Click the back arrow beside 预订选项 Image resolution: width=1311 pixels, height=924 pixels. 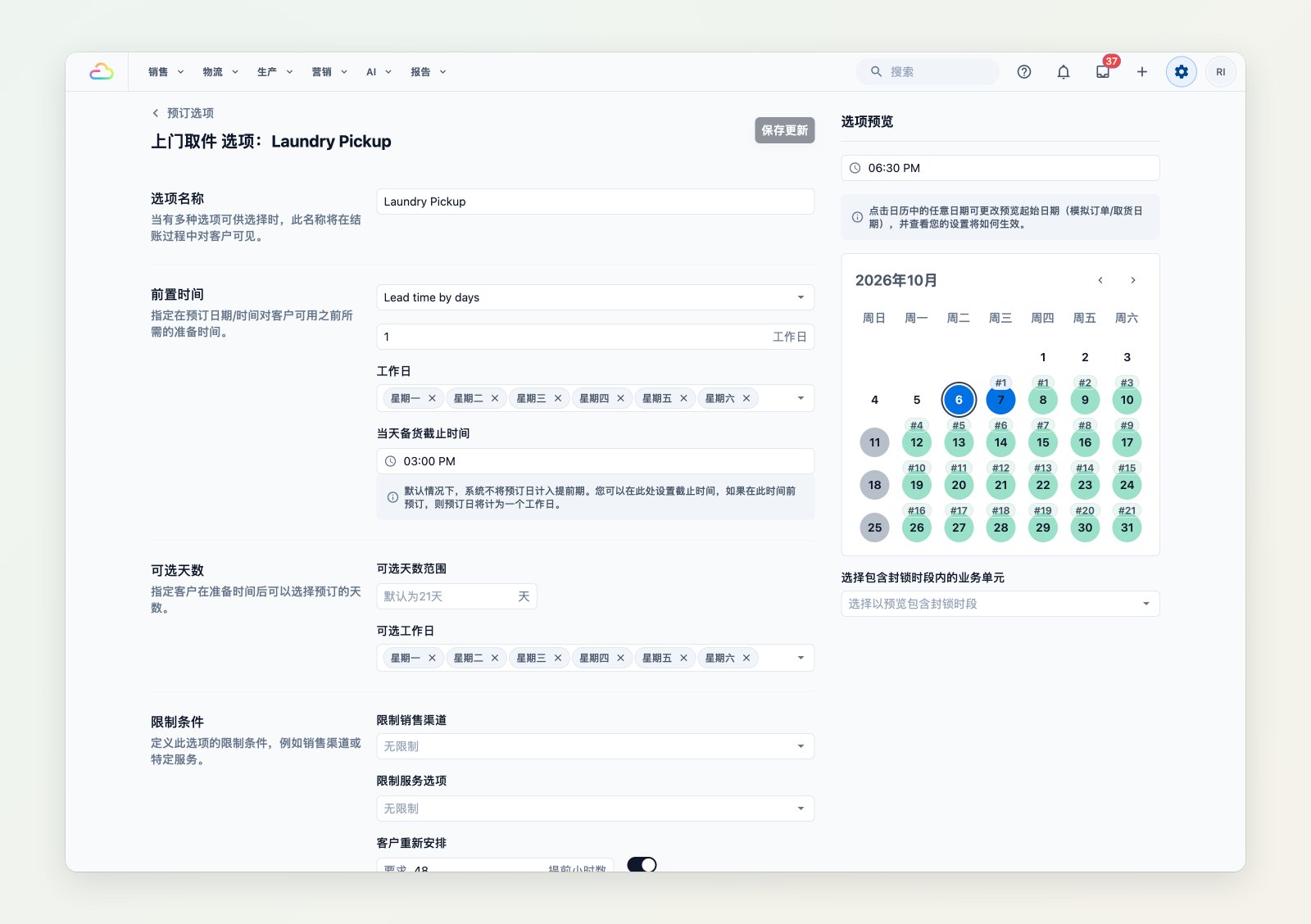156,113
